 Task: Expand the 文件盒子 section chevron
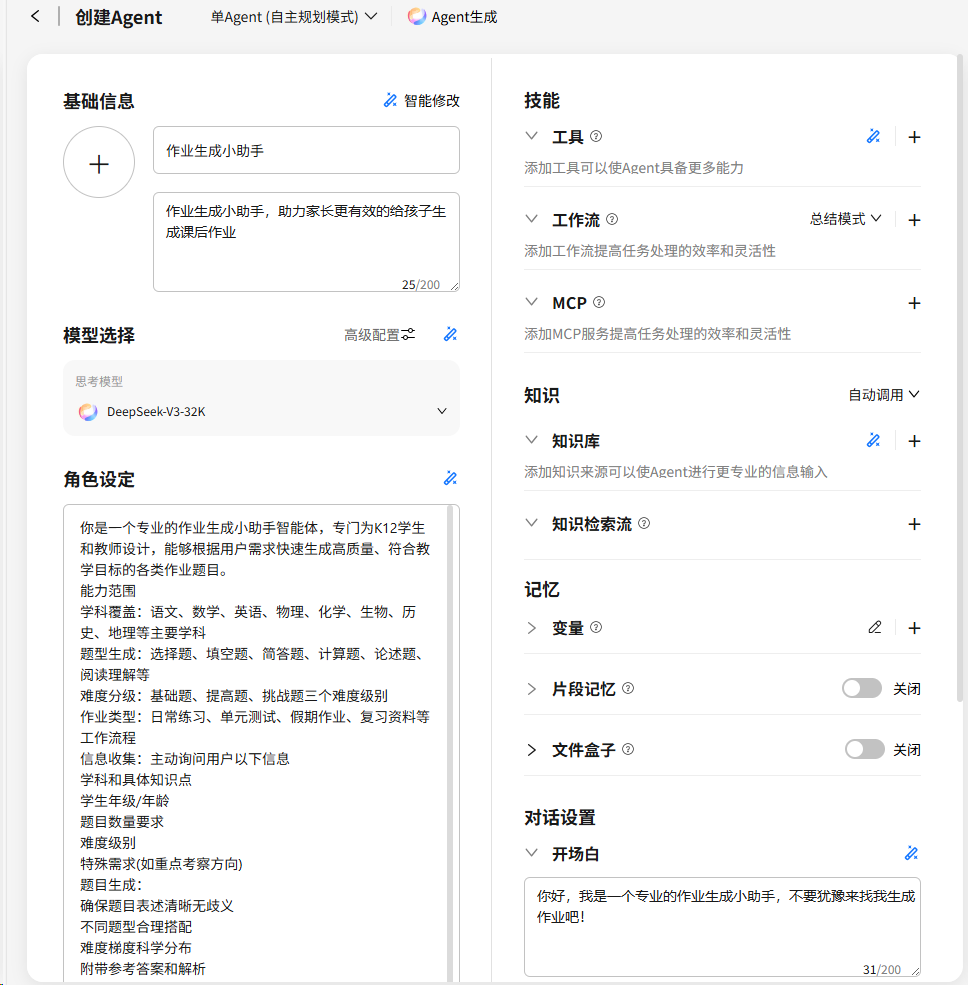[531, 749]
